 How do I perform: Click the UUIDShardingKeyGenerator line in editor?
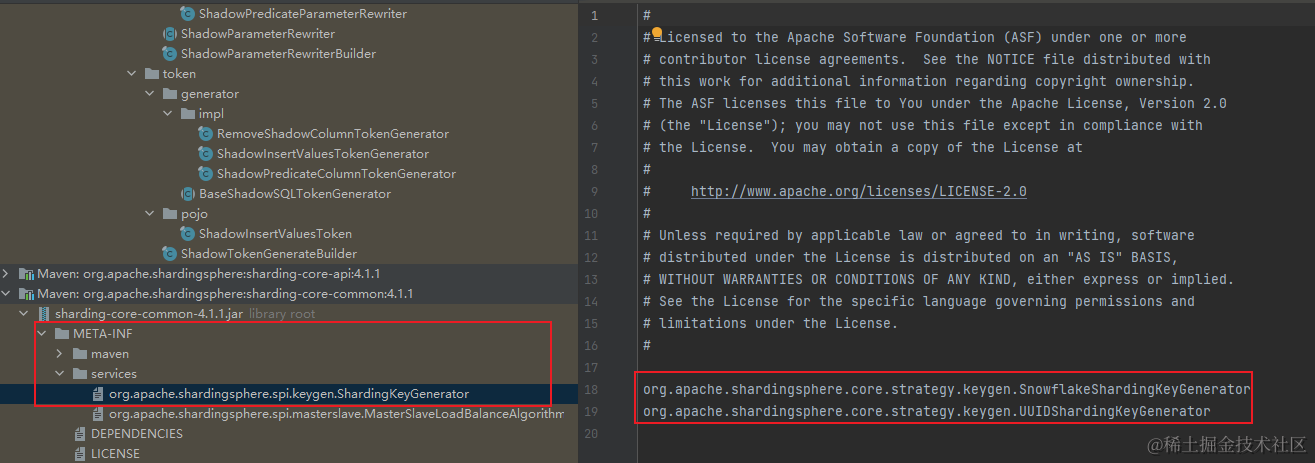coord(926,411)
